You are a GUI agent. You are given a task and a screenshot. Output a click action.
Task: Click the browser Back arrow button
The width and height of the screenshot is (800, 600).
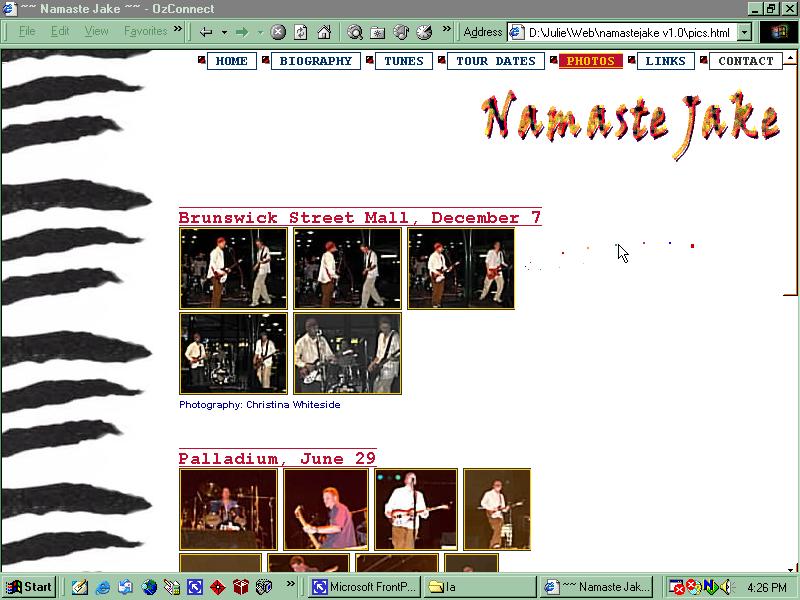pyautogui.click(x=206, y=32)
